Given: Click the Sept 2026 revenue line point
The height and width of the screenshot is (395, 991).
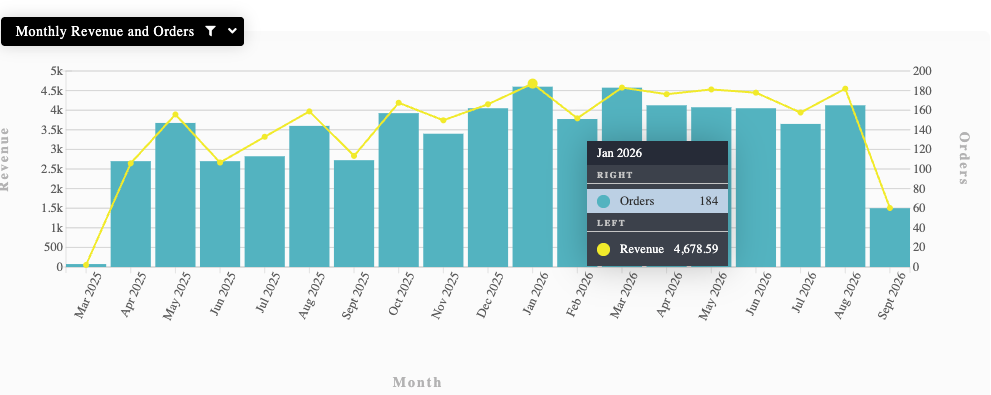Looking at the screenshot, I should click(890, 208).
